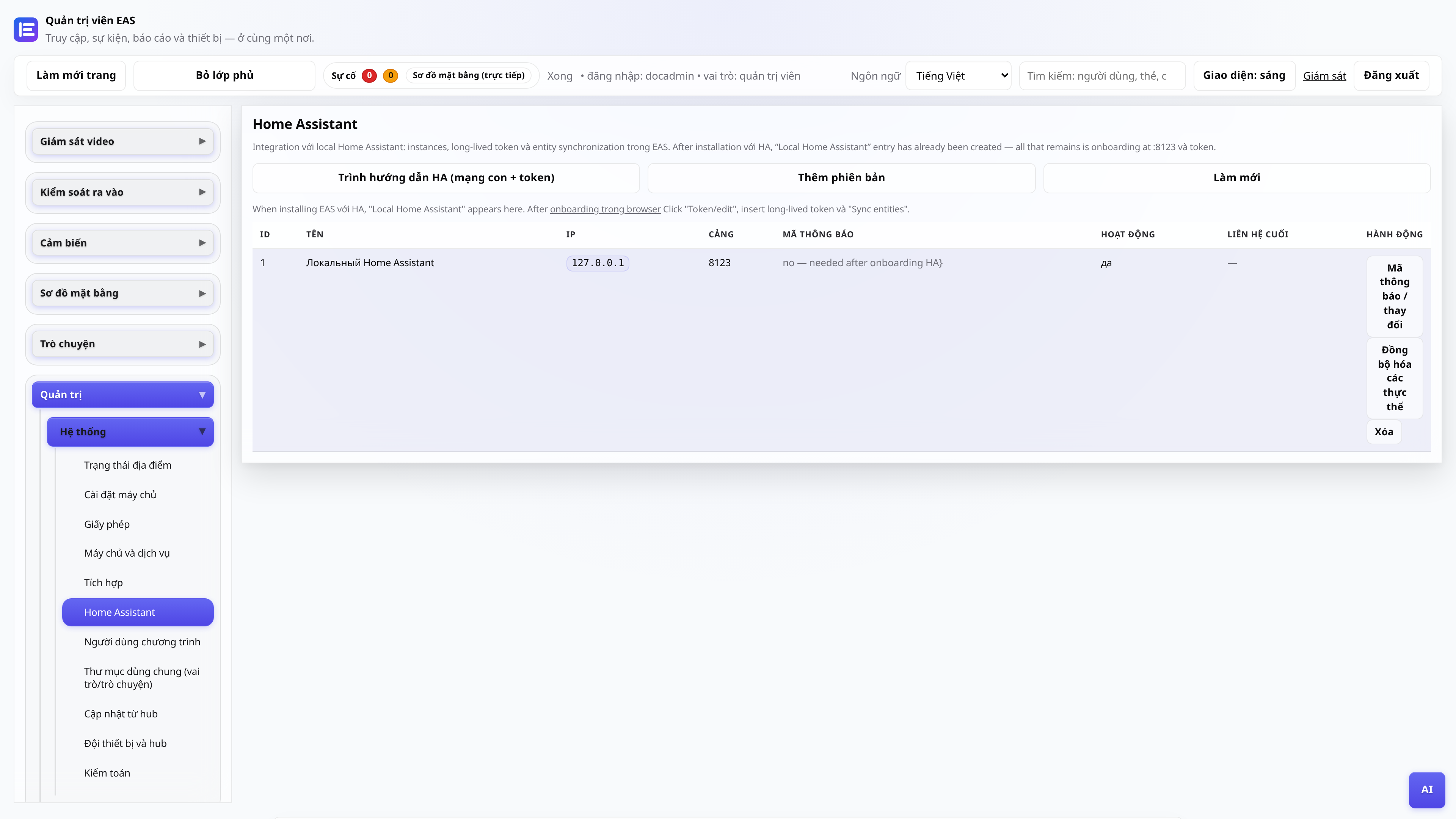1456x819 pixels.
Task: Click Mã thông báo / thay đổi button
Action: 1395,296
